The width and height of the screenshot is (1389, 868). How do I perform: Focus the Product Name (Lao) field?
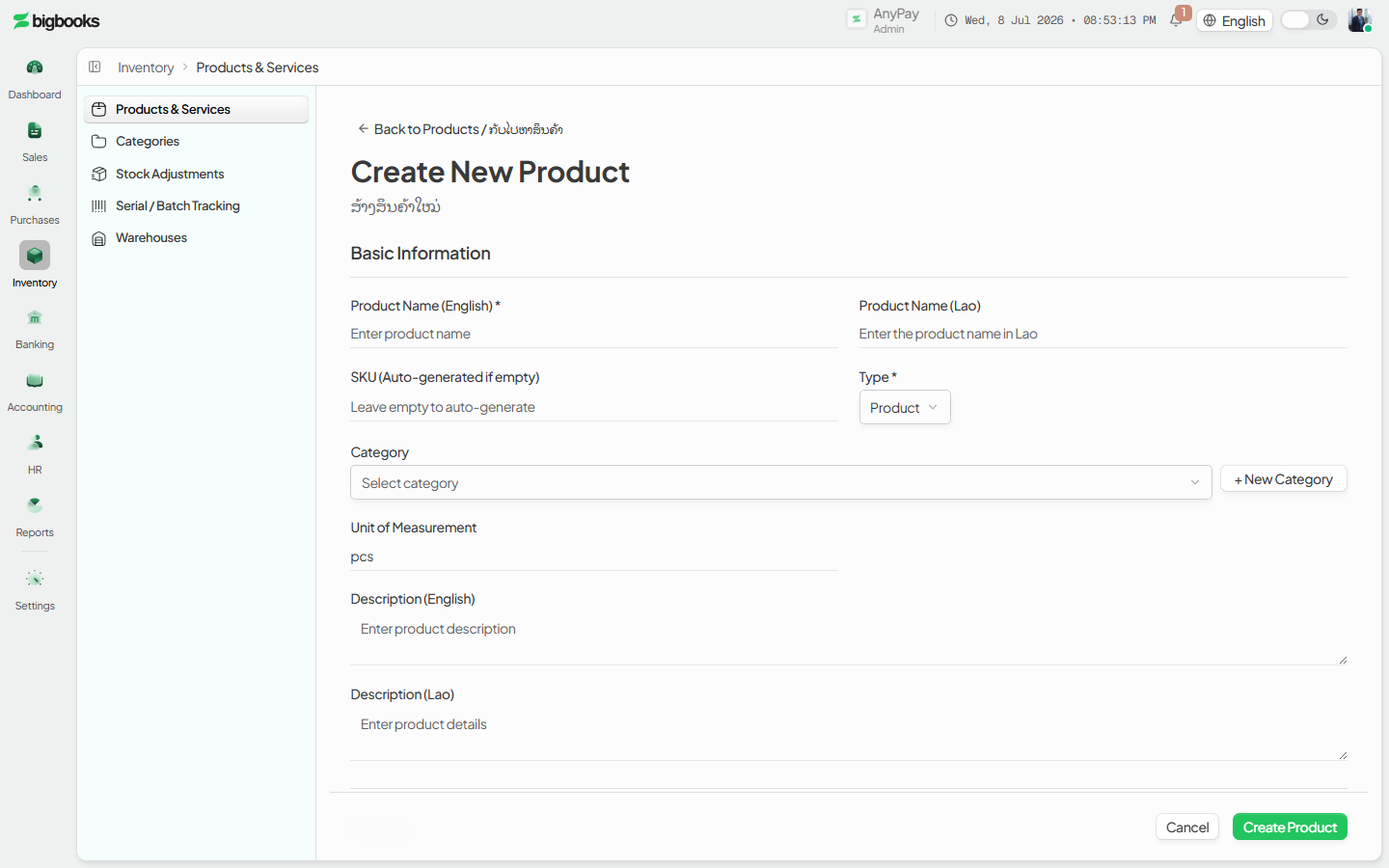(1103, 334)
